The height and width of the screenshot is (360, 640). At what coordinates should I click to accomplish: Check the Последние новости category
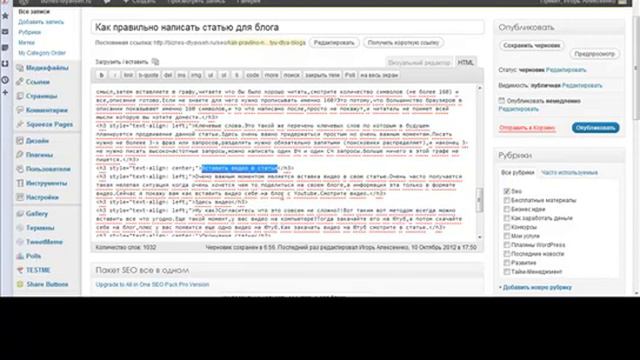[507, 254]
